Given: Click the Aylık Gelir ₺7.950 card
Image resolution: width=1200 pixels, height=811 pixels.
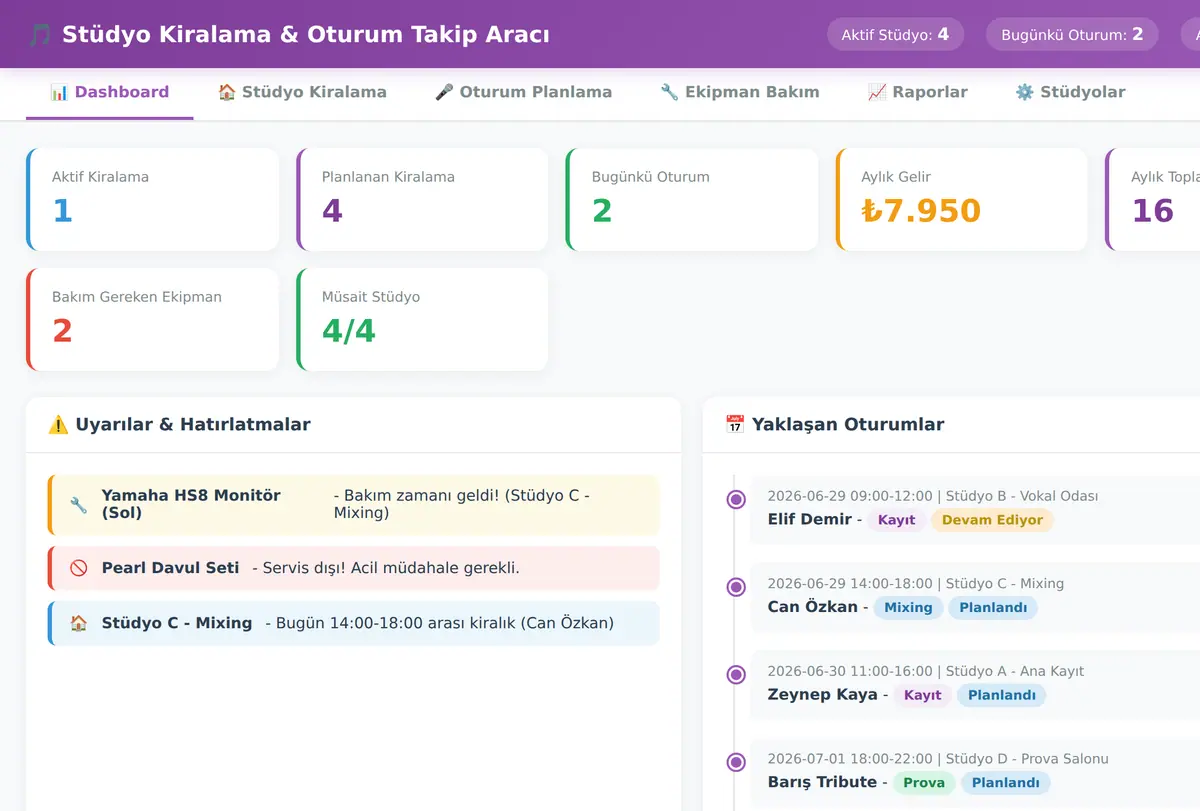Looking at the screenshot, I should tap(962, 199).
